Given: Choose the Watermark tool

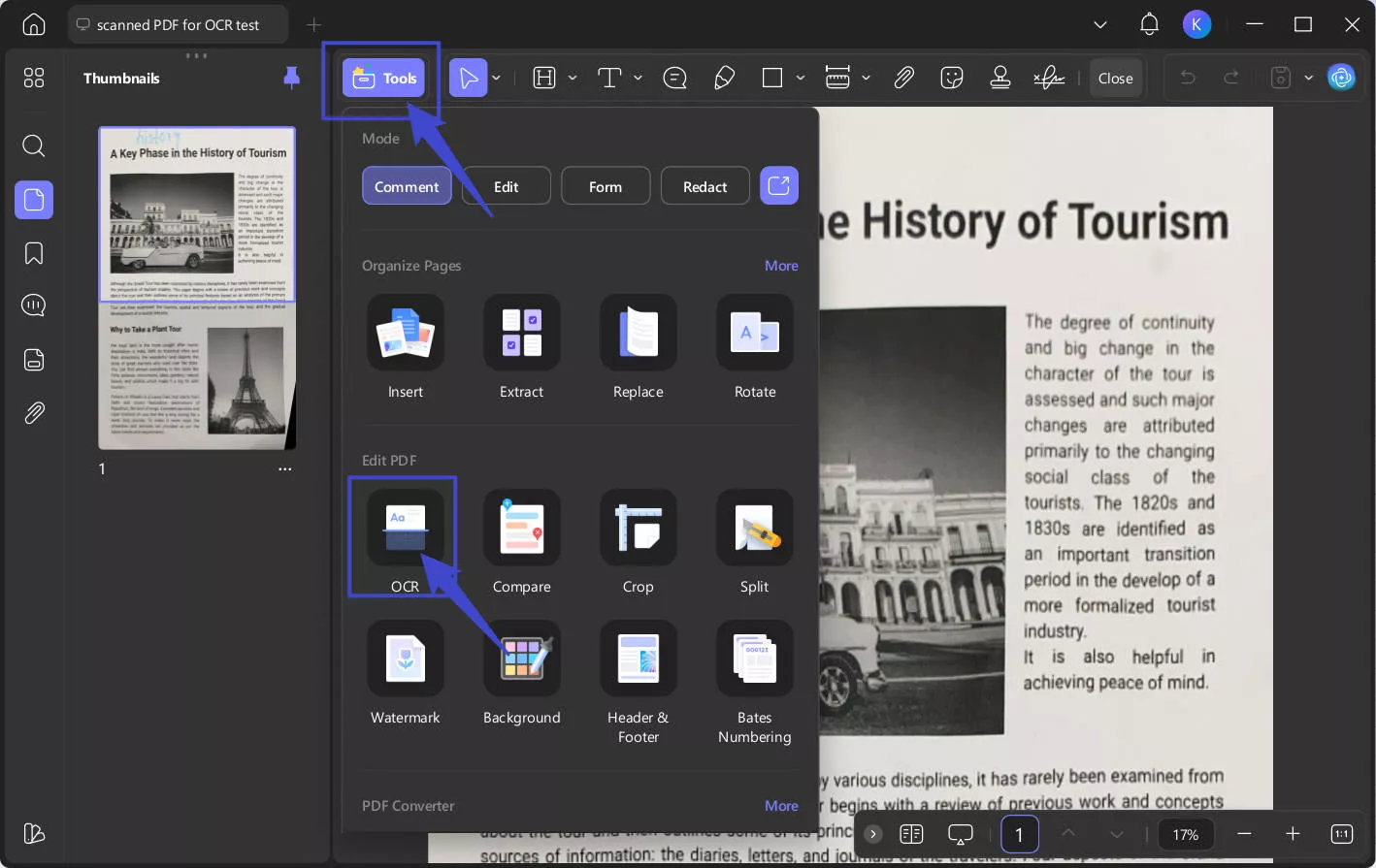Looking at the screenshot, I should coord(405,659).
